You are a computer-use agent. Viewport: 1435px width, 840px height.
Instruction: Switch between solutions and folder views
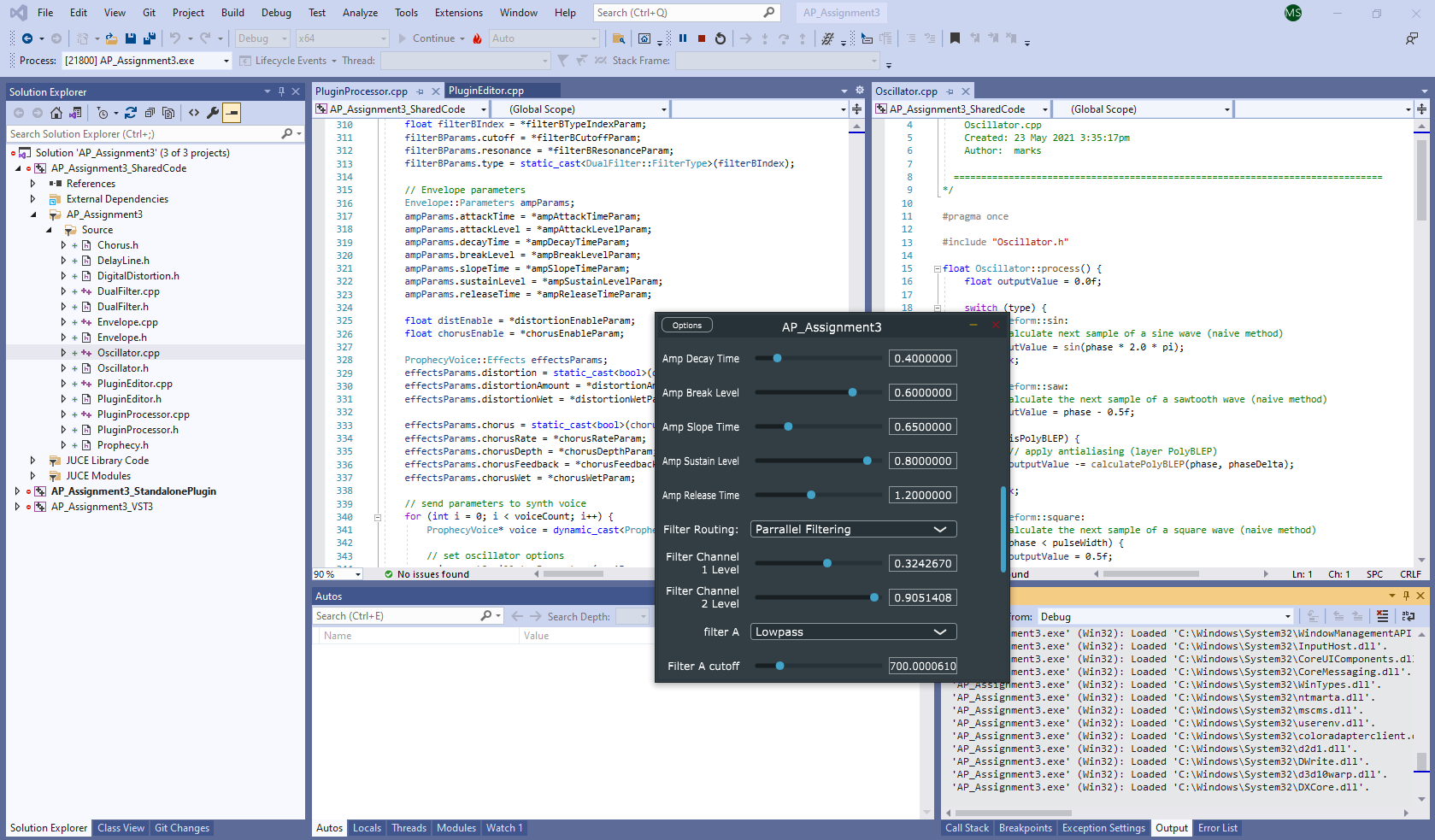point(75,113)
